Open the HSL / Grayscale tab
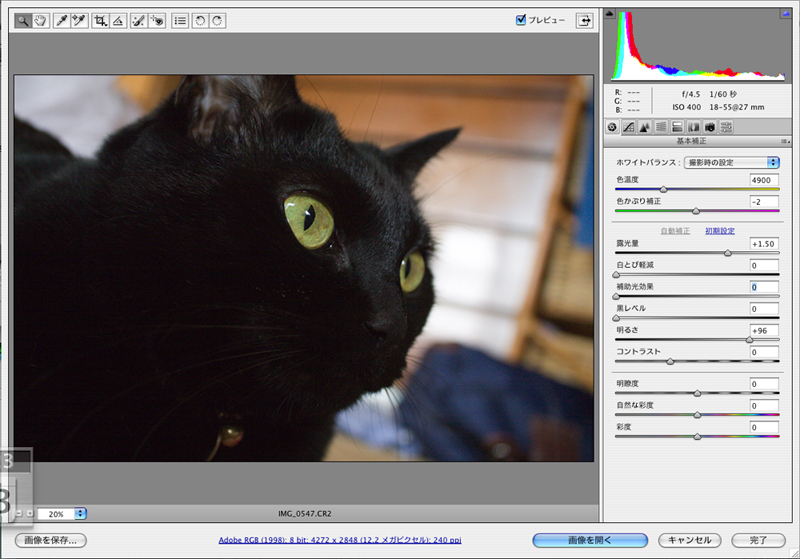This screenshot has height=559, width=800. click(x=661, y=127)
